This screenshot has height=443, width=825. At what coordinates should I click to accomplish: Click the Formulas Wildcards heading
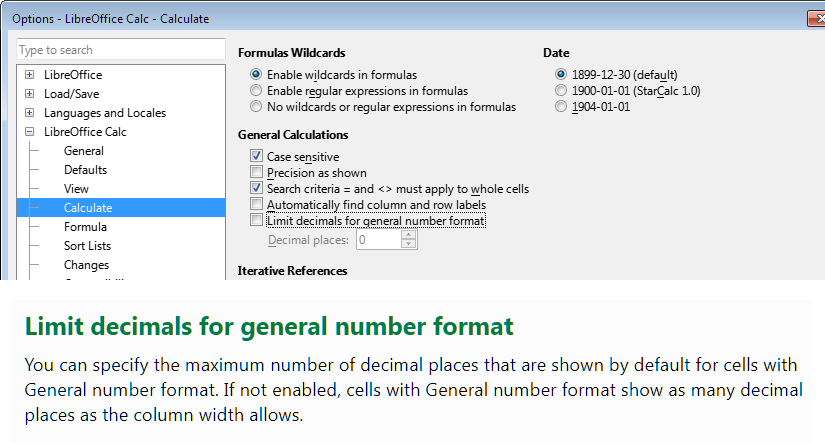291,53
